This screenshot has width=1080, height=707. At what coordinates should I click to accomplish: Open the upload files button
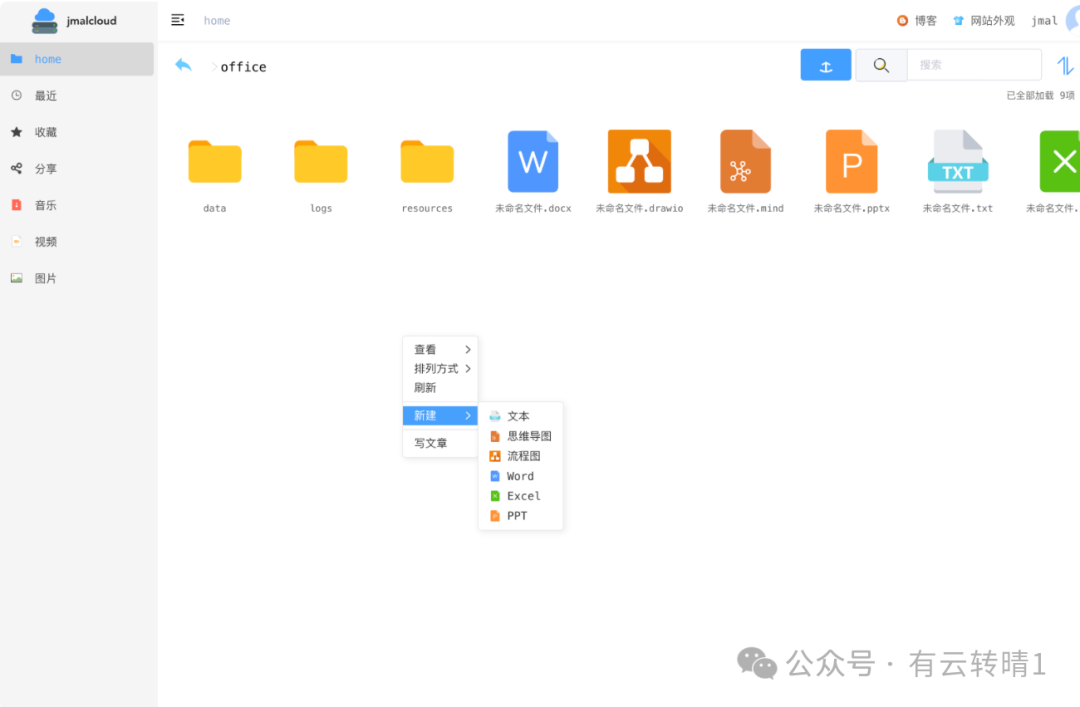click(x=825, y=64)
